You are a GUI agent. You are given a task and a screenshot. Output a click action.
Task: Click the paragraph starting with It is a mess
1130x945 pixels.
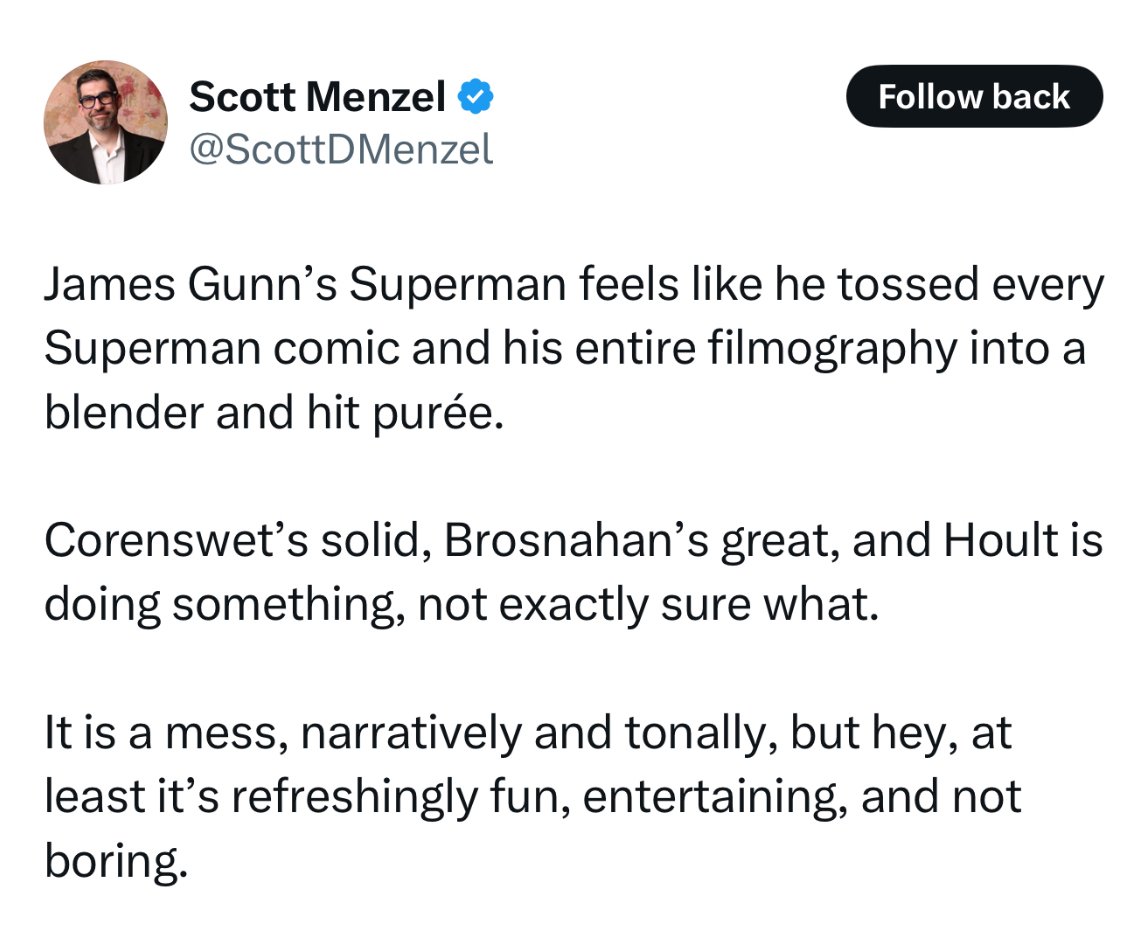point(533,796)
